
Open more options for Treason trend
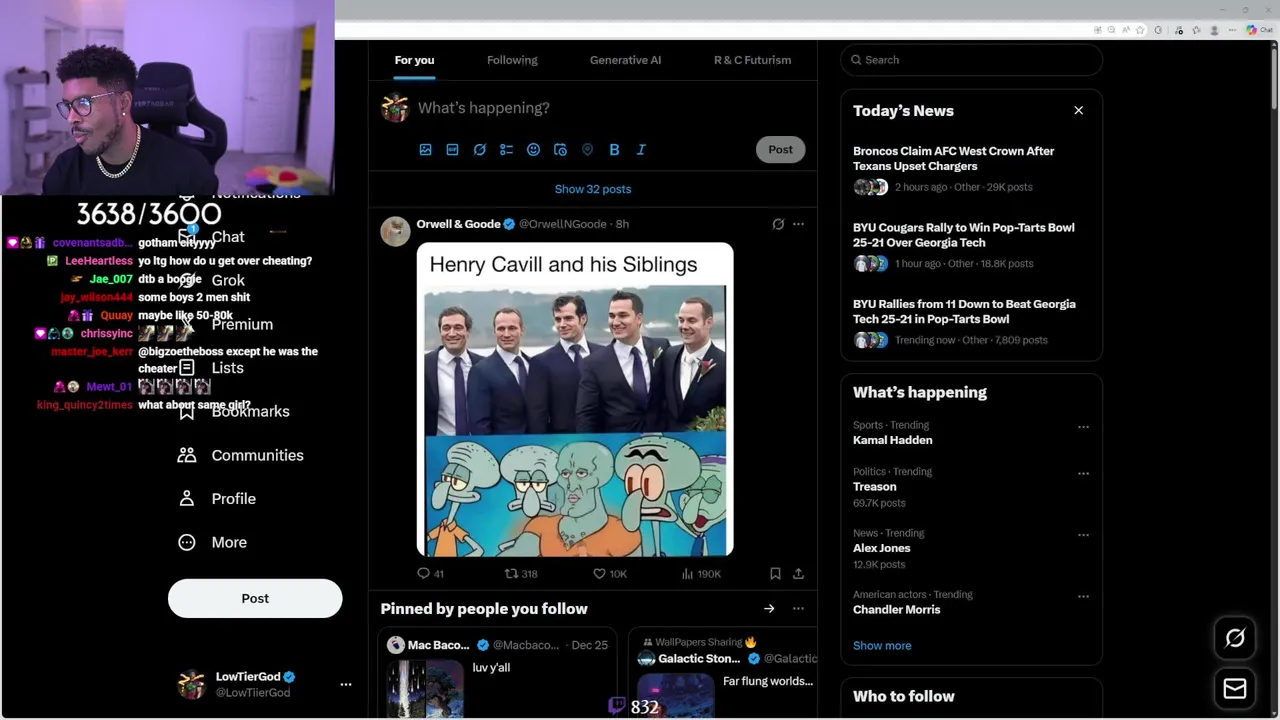tap(1083, 473)
